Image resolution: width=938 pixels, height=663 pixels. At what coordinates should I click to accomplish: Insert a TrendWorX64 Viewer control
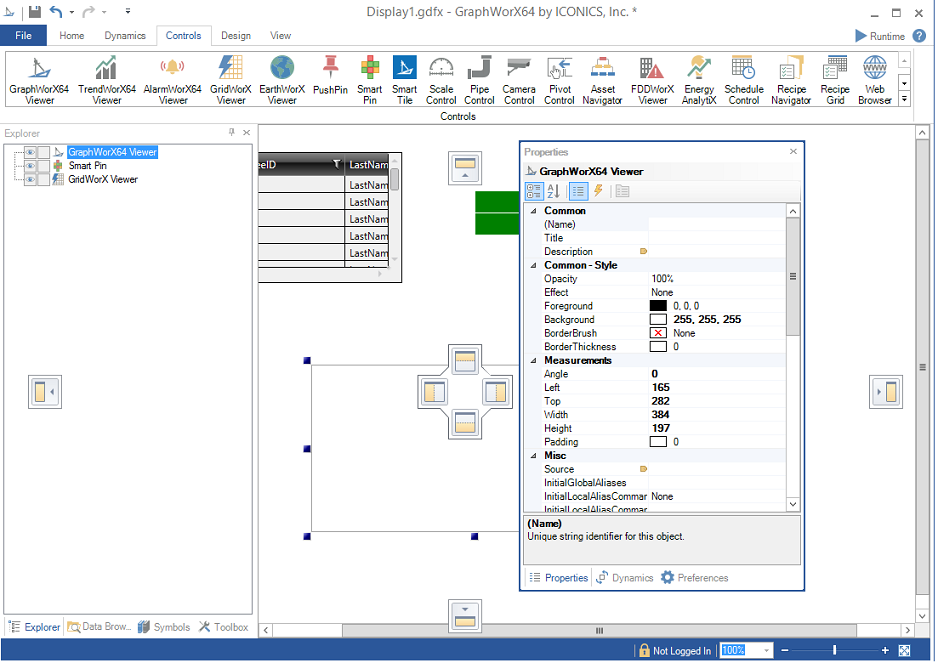point(106,80)
